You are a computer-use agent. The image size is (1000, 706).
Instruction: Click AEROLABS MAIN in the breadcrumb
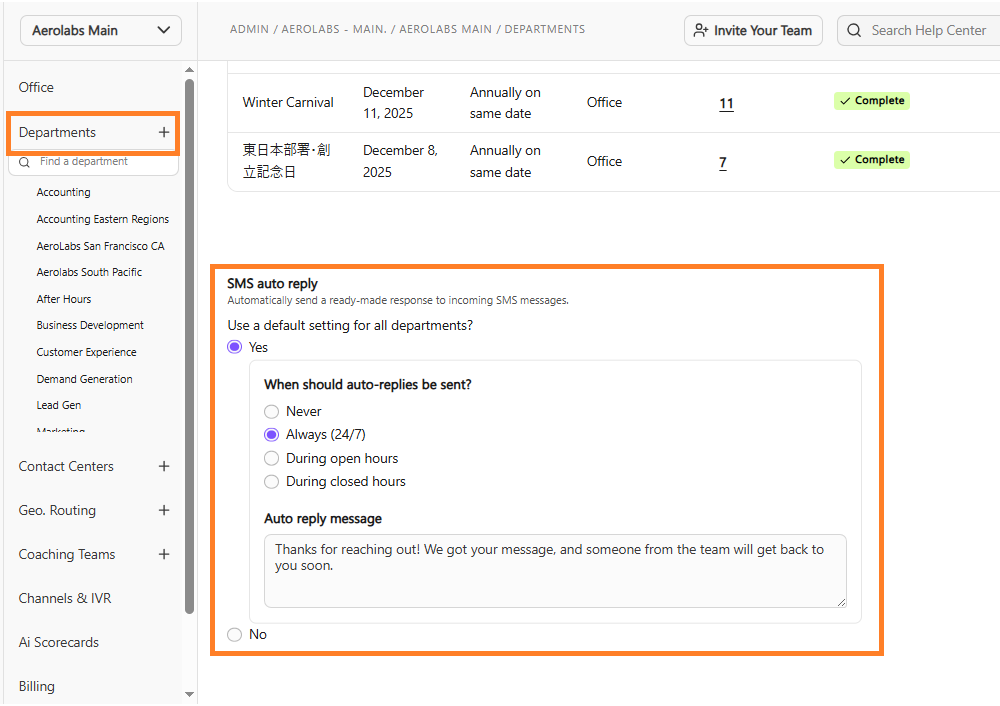446,29
